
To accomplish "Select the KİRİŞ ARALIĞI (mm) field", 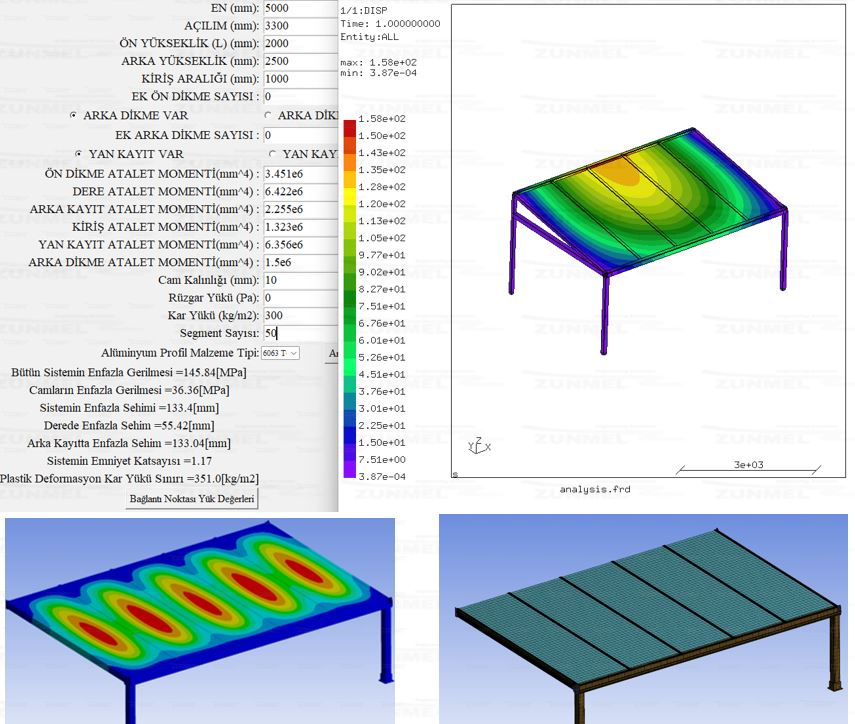I will point(298,79).
